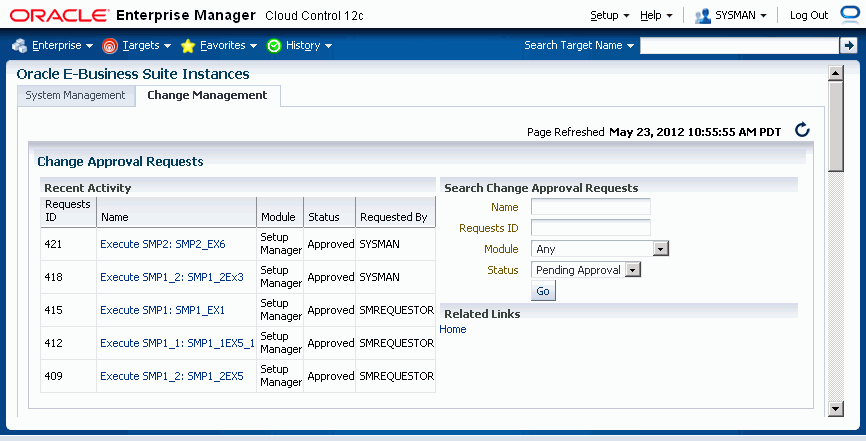The height and width of the screenshot is (441, 866).
Task: Open request Execute SMP1_1: SMP1_1EX5_1
Action: click(177, 343)
